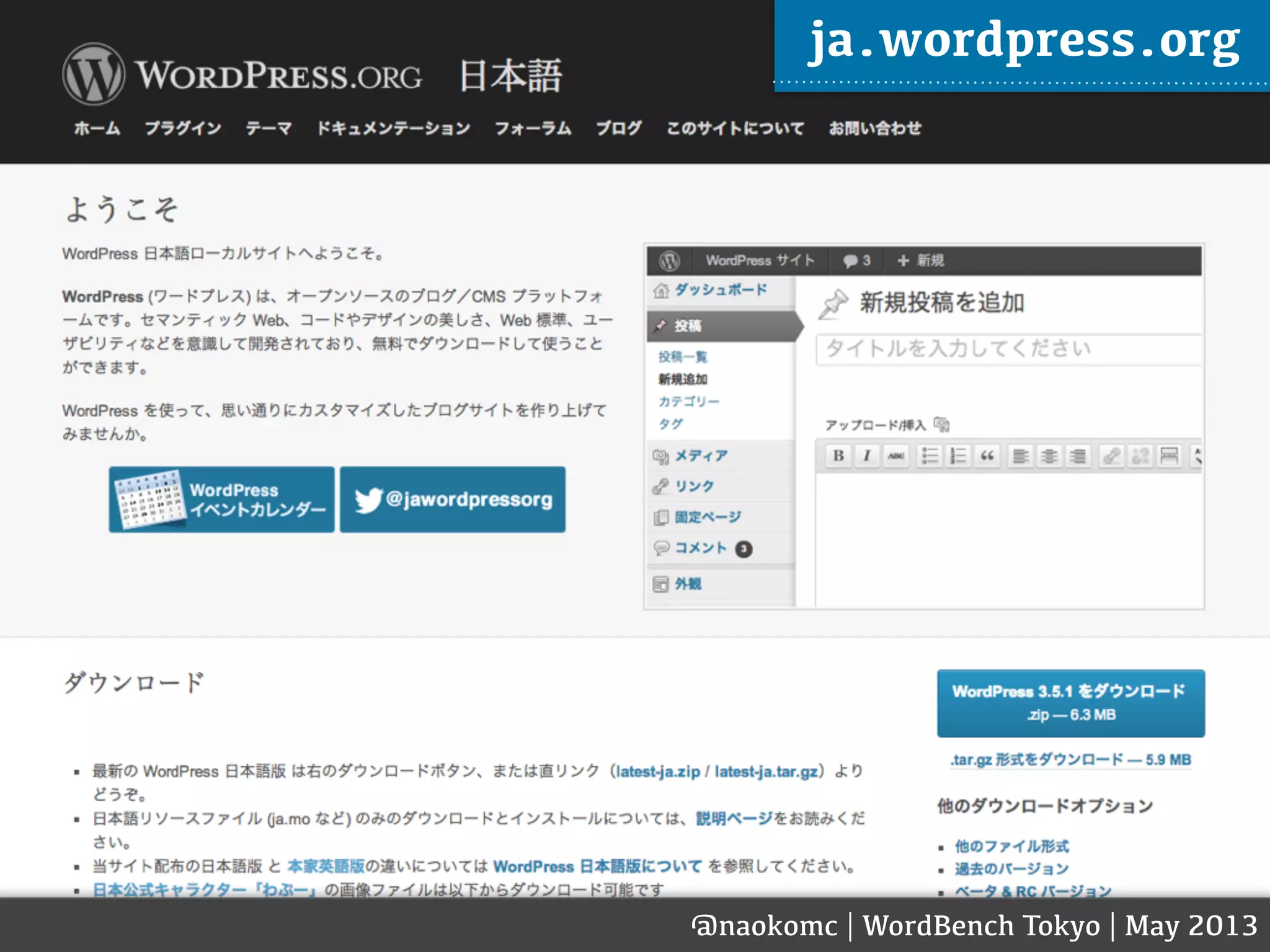This screenshot has height=952, width=1270.
Task: Align text right in the editor
Action: point(1078,456)
